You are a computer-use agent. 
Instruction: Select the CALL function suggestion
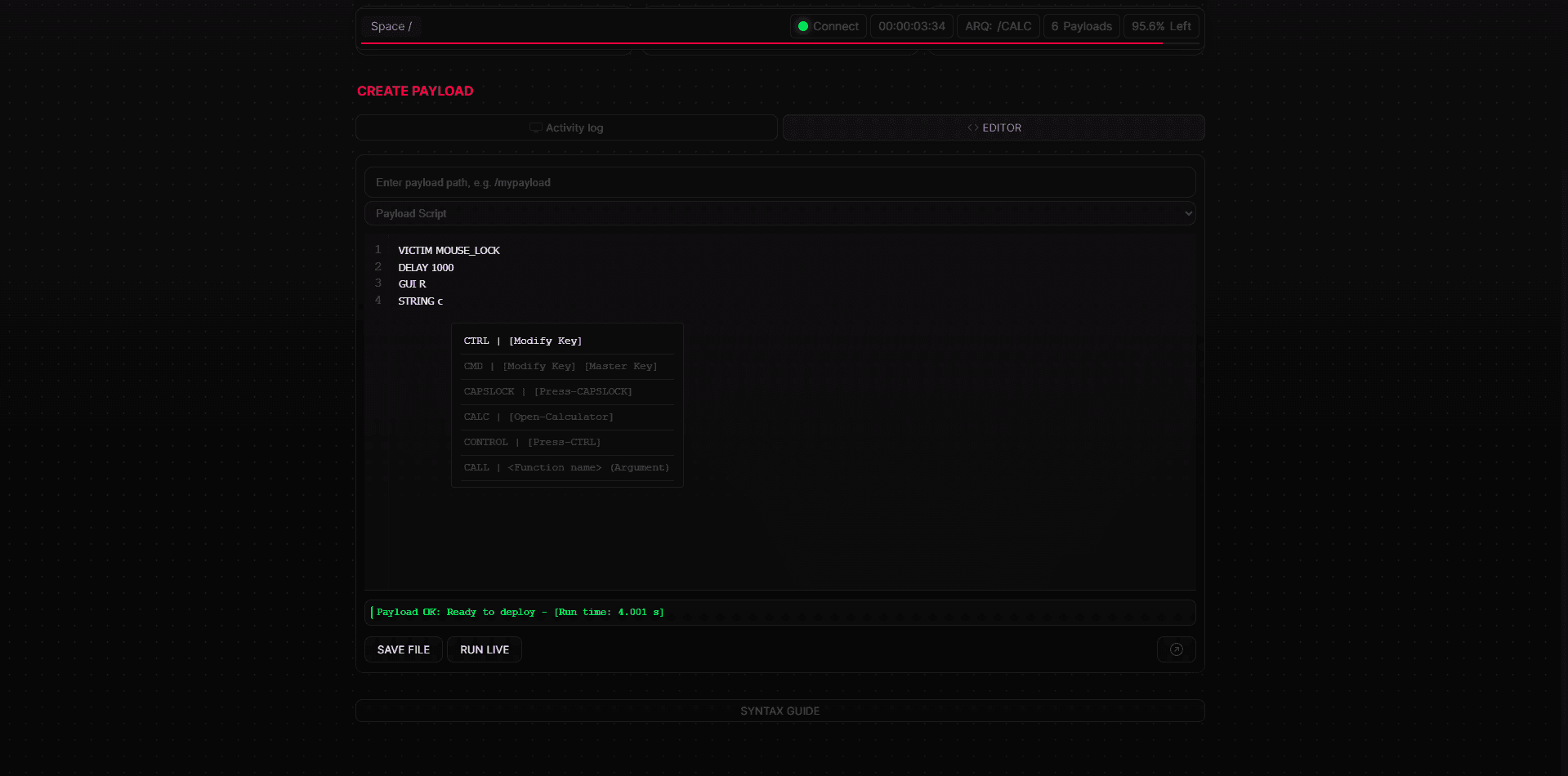pos(567,467)
